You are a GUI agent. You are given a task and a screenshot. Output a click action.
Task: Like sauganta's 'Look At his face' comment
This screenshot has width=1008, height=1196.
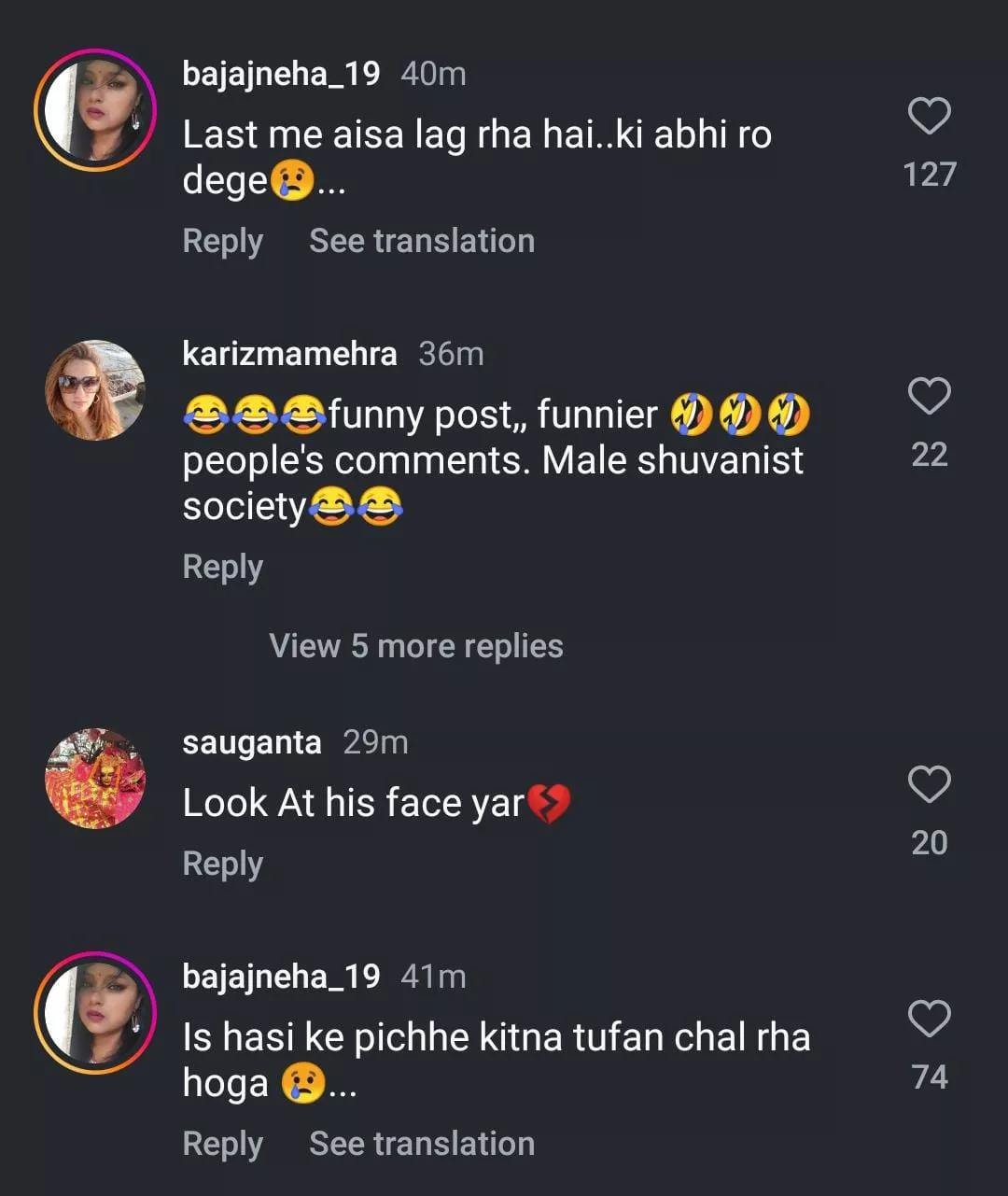tap(929, 784)
